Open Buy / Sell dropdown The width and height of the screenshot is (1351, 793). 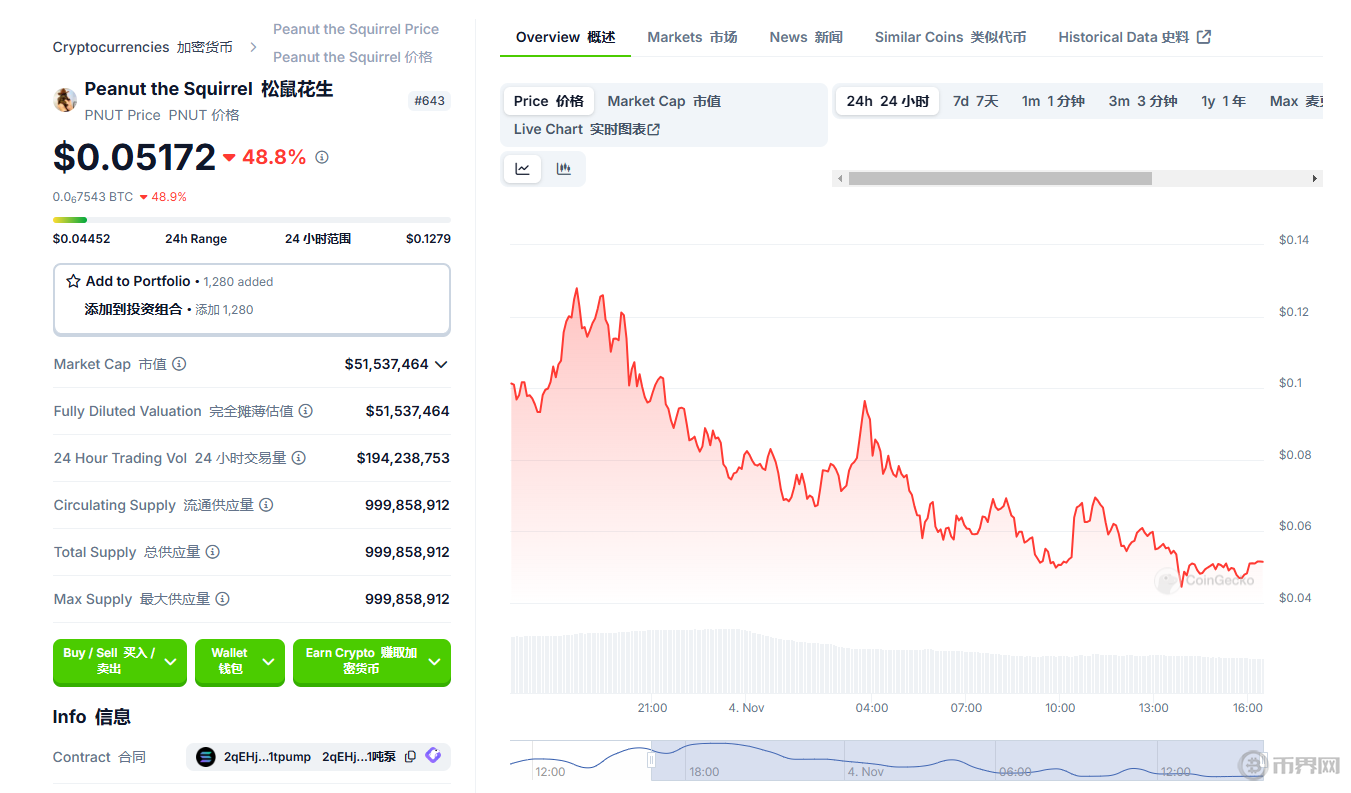(x=120, y=662)
